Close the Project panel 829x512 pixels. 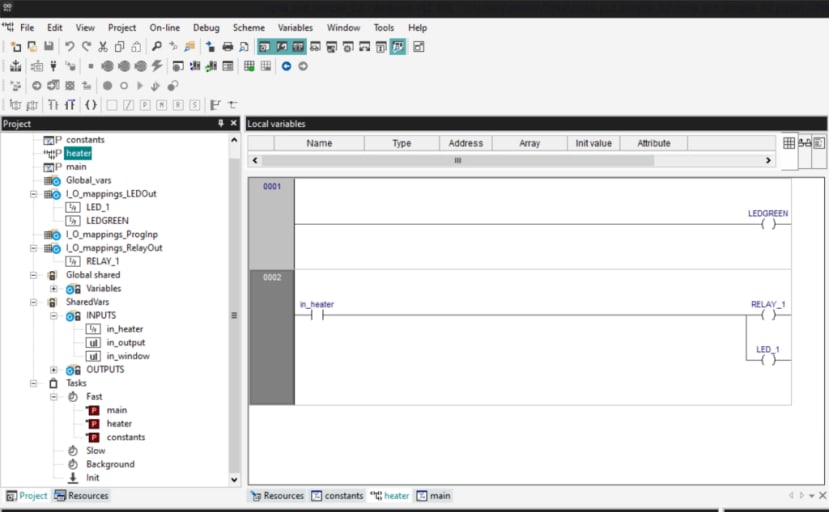[x=234, y=123]
